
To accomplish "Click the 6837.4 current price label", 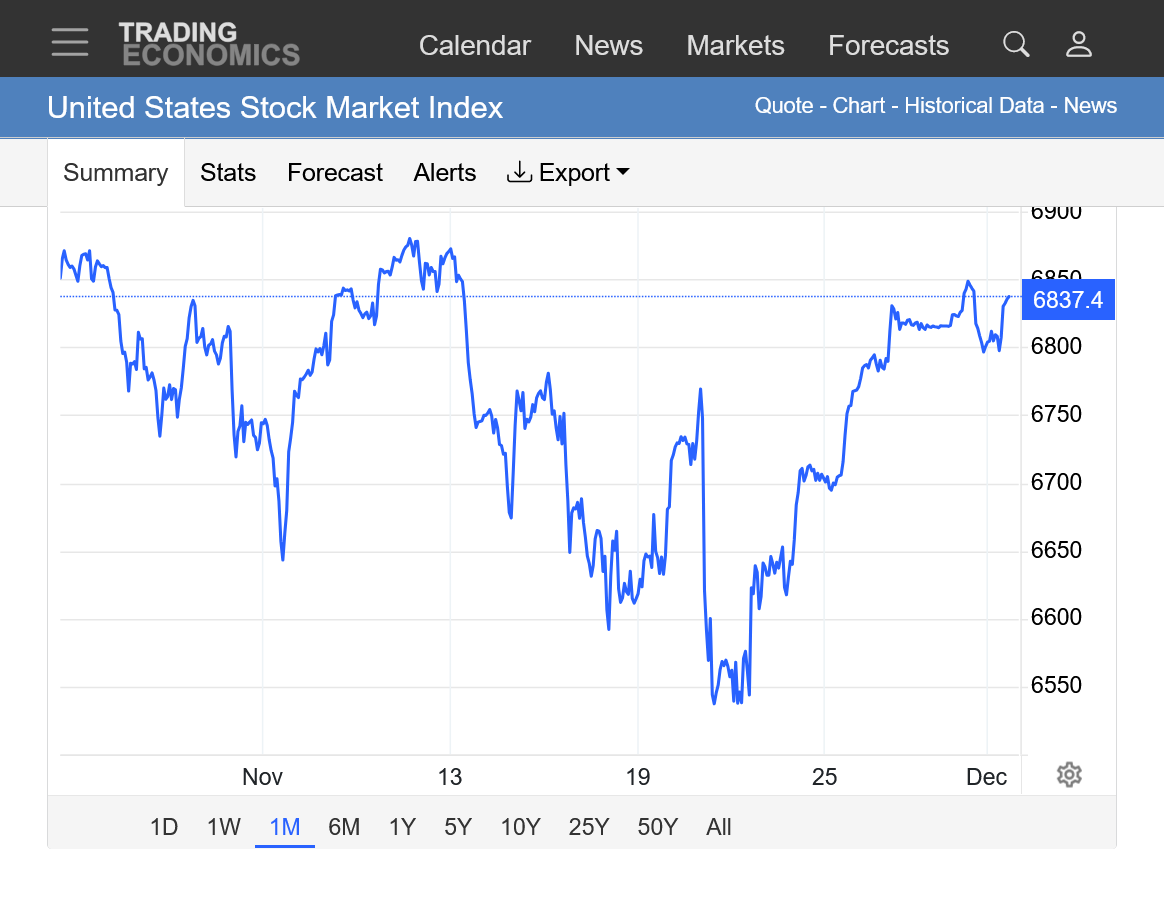I will (1068, 300).
